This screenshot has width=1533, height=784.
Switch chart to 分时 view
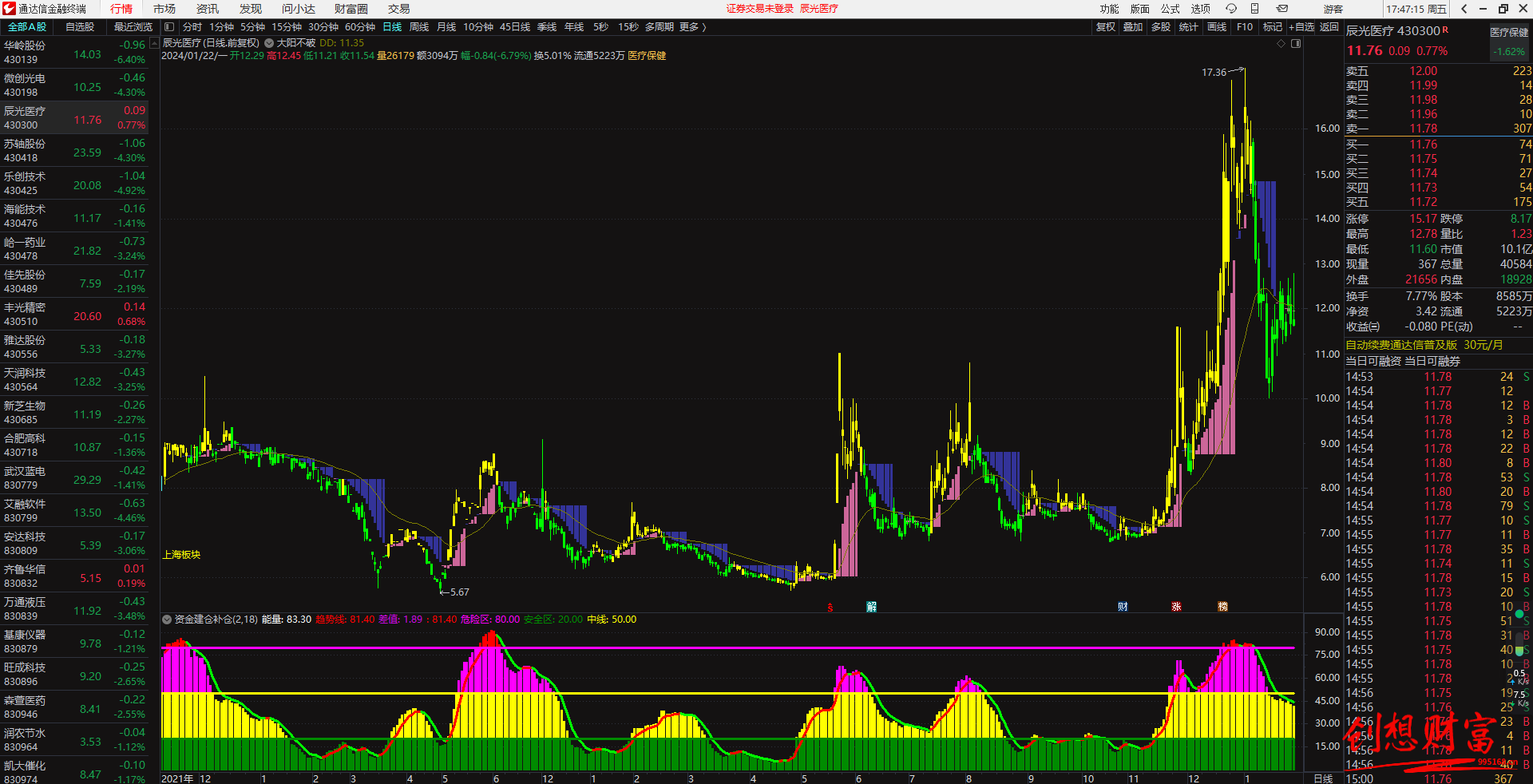pos(192,27)
